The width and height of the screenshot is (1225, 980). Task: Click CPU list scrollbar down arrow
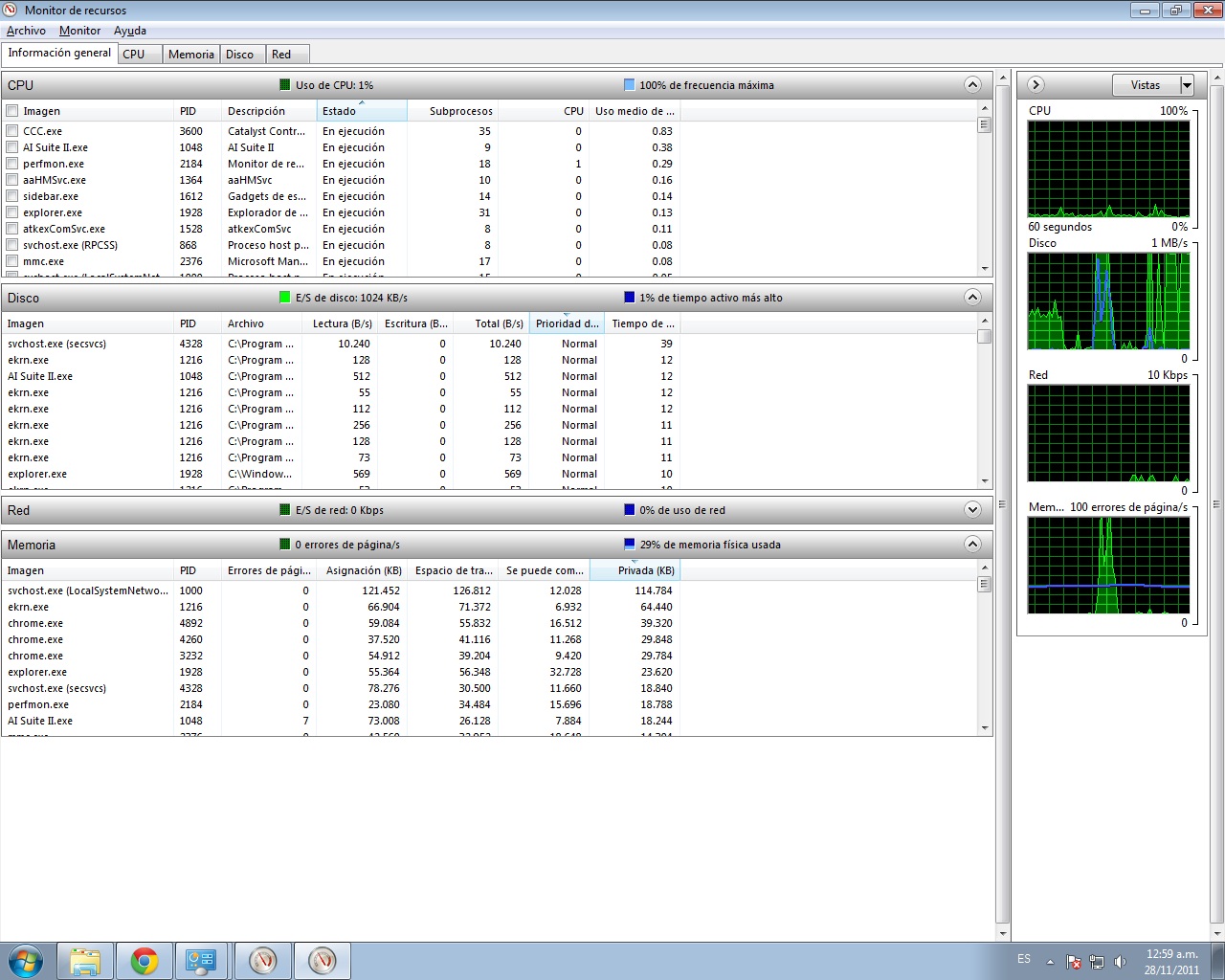pyautogui.click(x=985, y=269)
